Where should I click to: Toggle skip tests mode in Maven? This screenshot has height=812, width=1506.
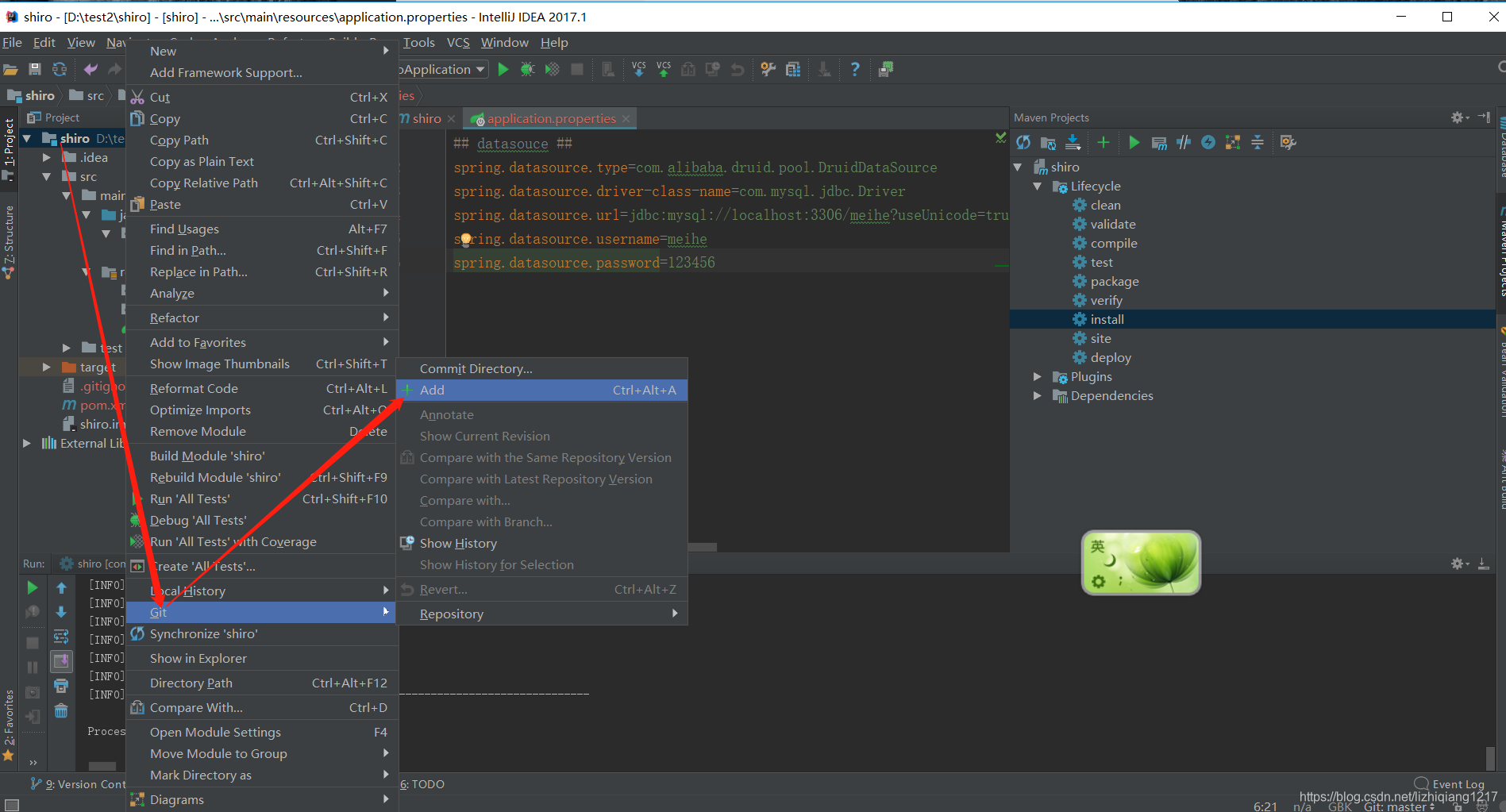coord(1208,142)
